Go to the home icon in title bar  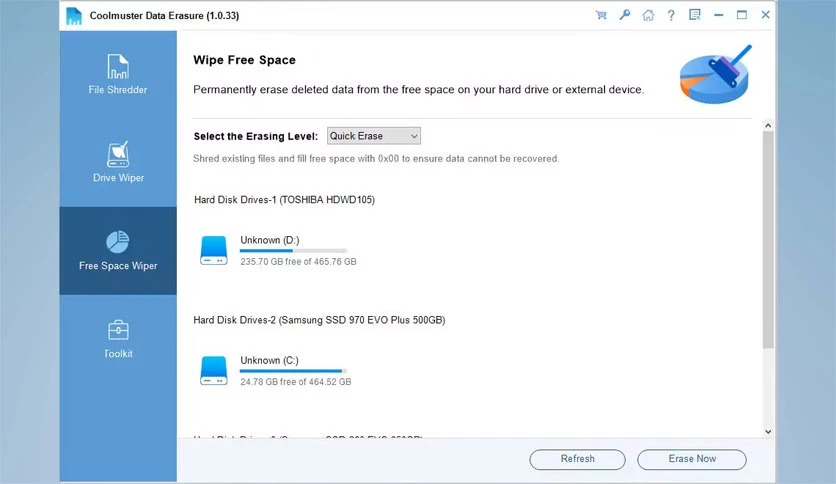648,15
